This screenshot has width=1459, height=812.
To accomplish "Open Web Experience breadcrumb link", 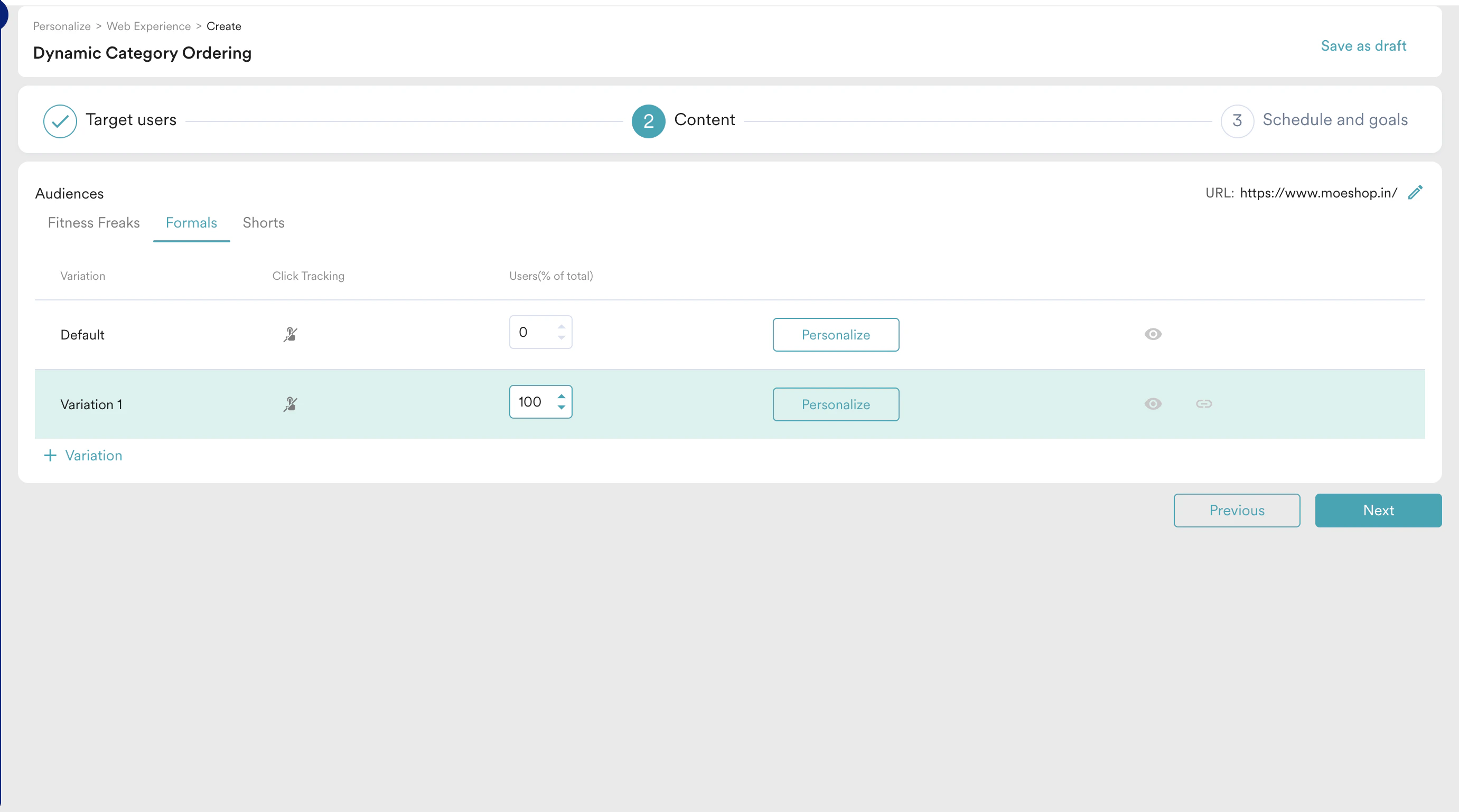I will pos(148,26).
